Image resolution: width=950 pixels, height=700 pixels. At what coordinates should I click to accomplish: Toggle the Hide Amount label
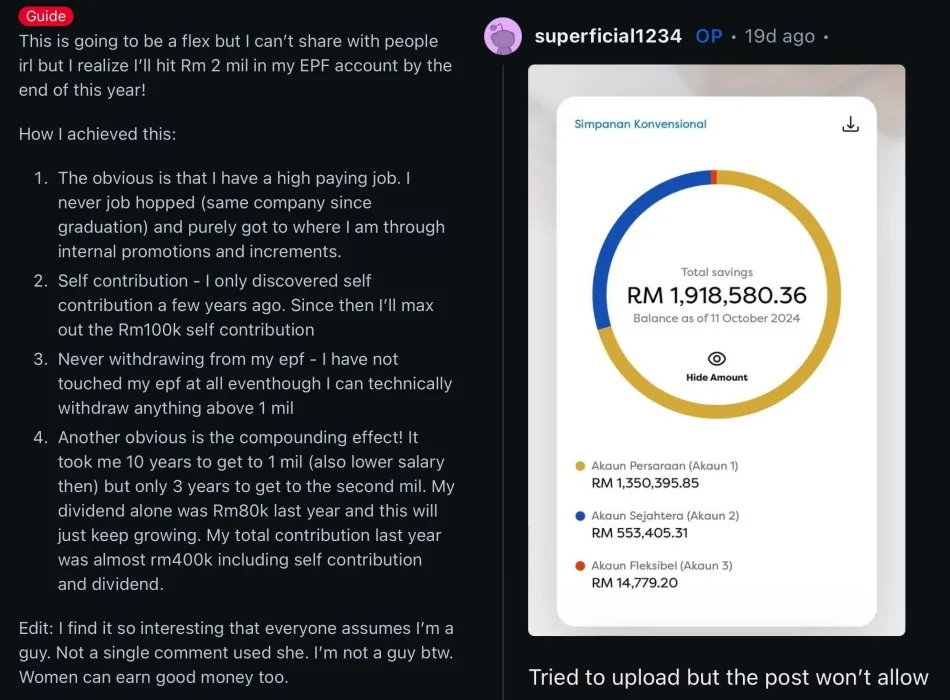click(x=717, y=377)
